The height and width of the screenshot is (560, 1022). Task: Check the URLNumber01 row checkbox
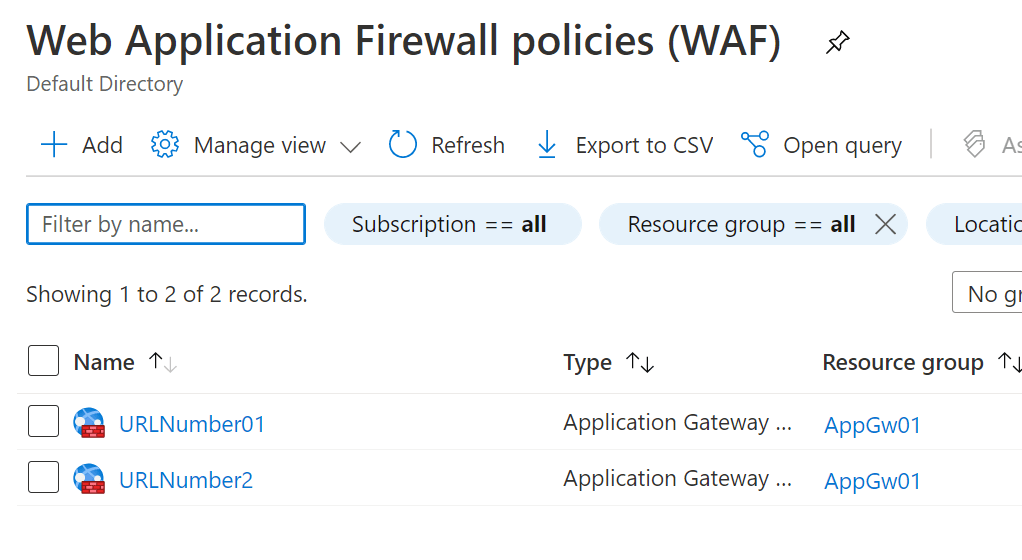pyautogui.click(x=44, y=421)
